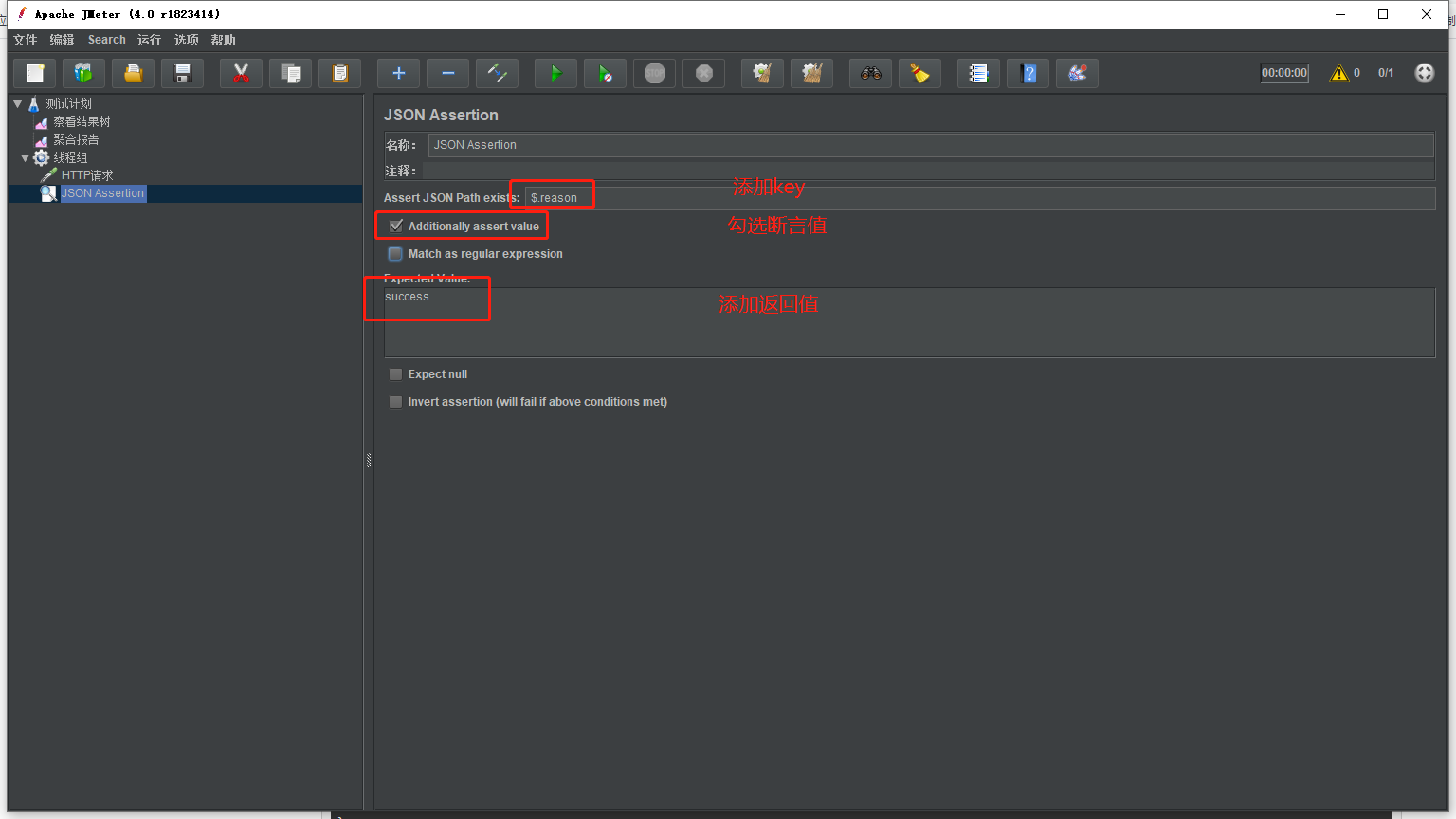Start test without pauses icon

(x=606, y=73)
